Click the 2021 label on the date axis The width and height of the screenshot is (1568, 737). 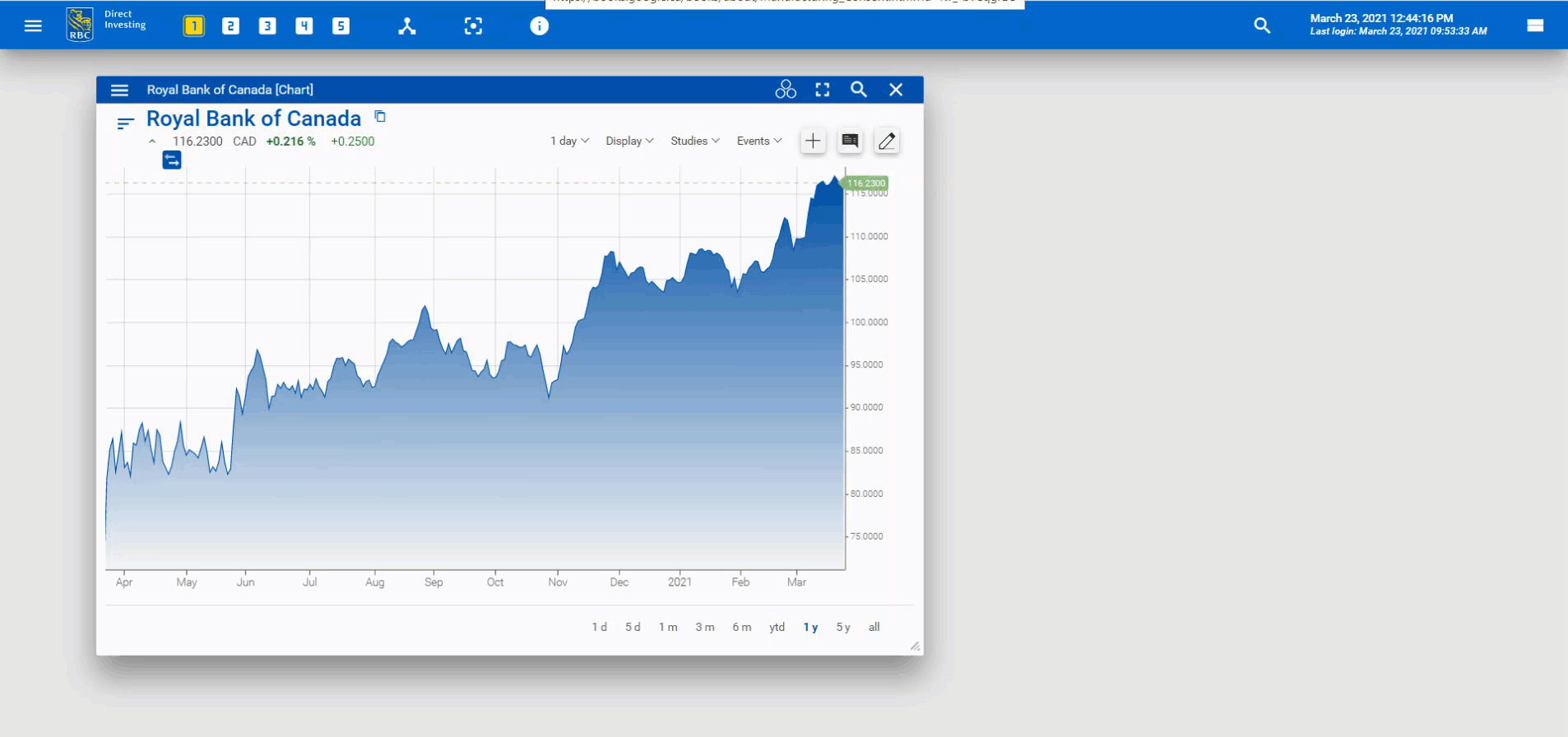click(680, 582)
